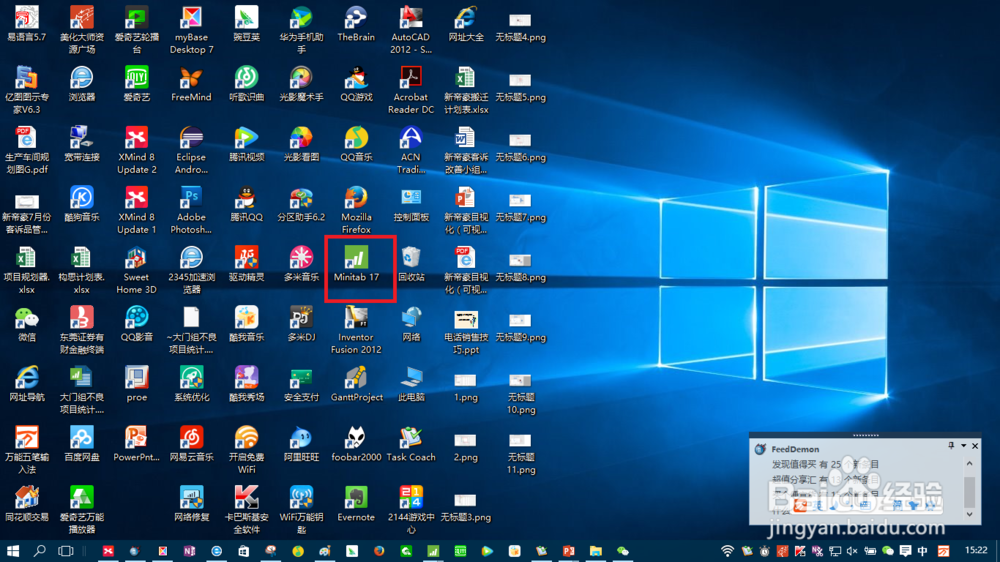Launch the 腾讯QQ desktop shortcut
This screenshot has width=1000, height=562.
246,203
